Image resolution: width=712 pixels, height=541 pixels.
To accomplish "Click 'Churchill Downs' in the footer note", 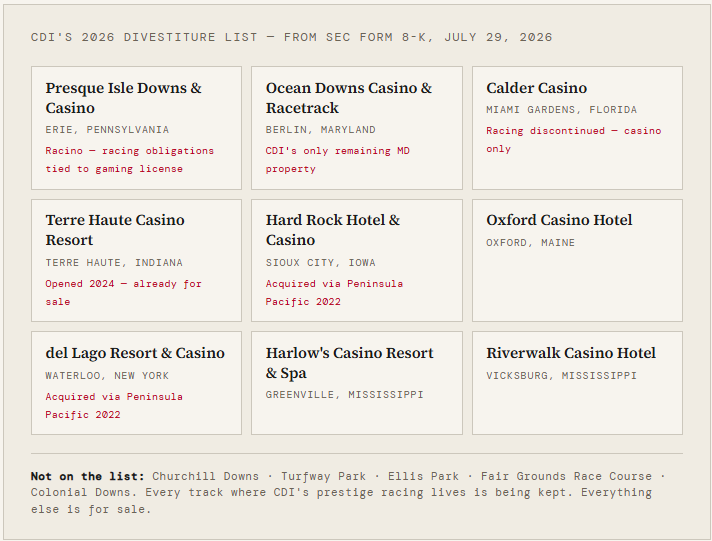I will (x=205, y=476).
